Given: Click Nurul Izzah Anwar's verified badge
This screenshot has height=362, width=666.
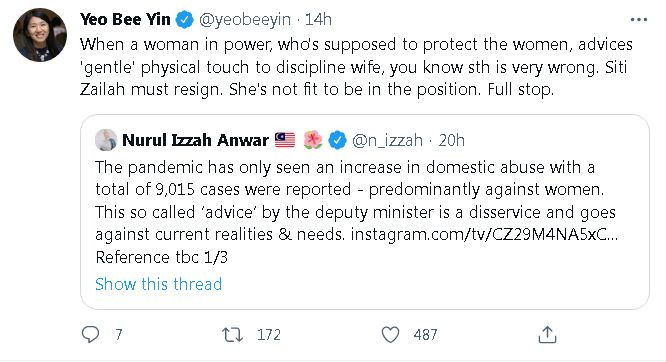Looking at the screenshot, I should click(337, 140).
